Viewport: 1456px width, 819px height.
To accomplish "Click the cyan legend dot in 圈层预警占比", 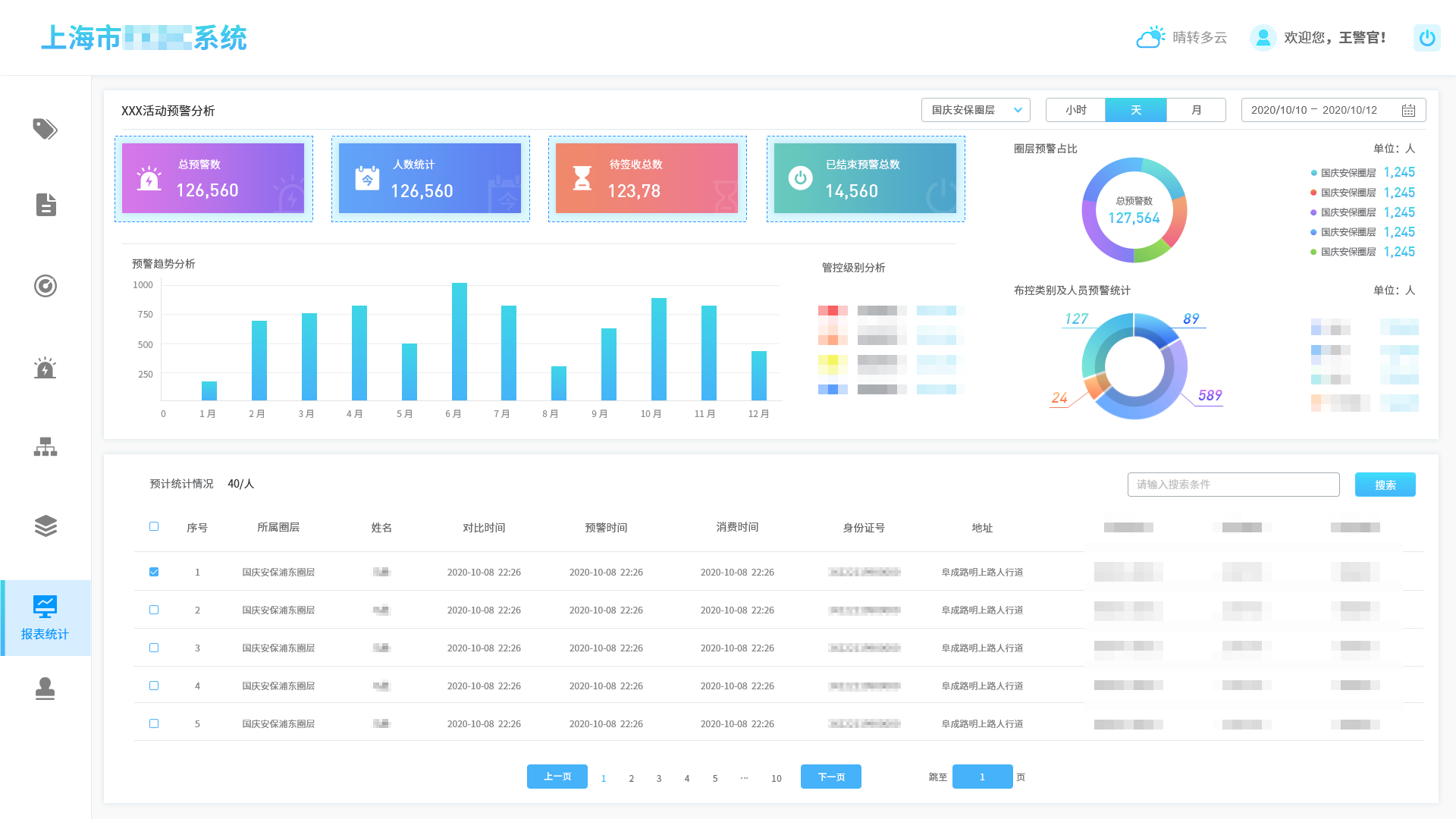I will pyautogui.click(x=1313, y=173).
